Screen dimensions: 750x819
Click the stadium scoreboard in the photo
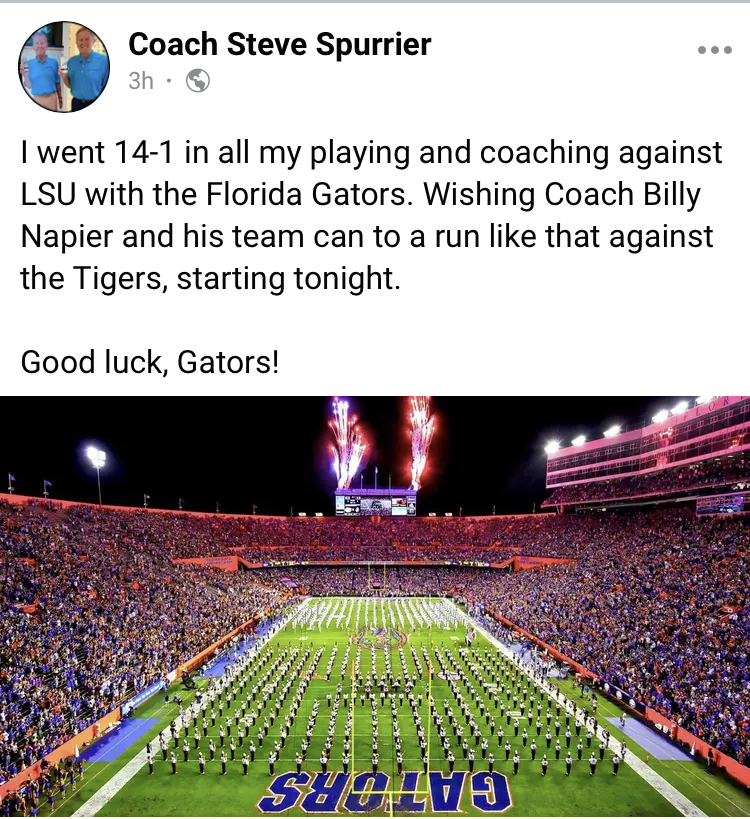pos(375,502)
